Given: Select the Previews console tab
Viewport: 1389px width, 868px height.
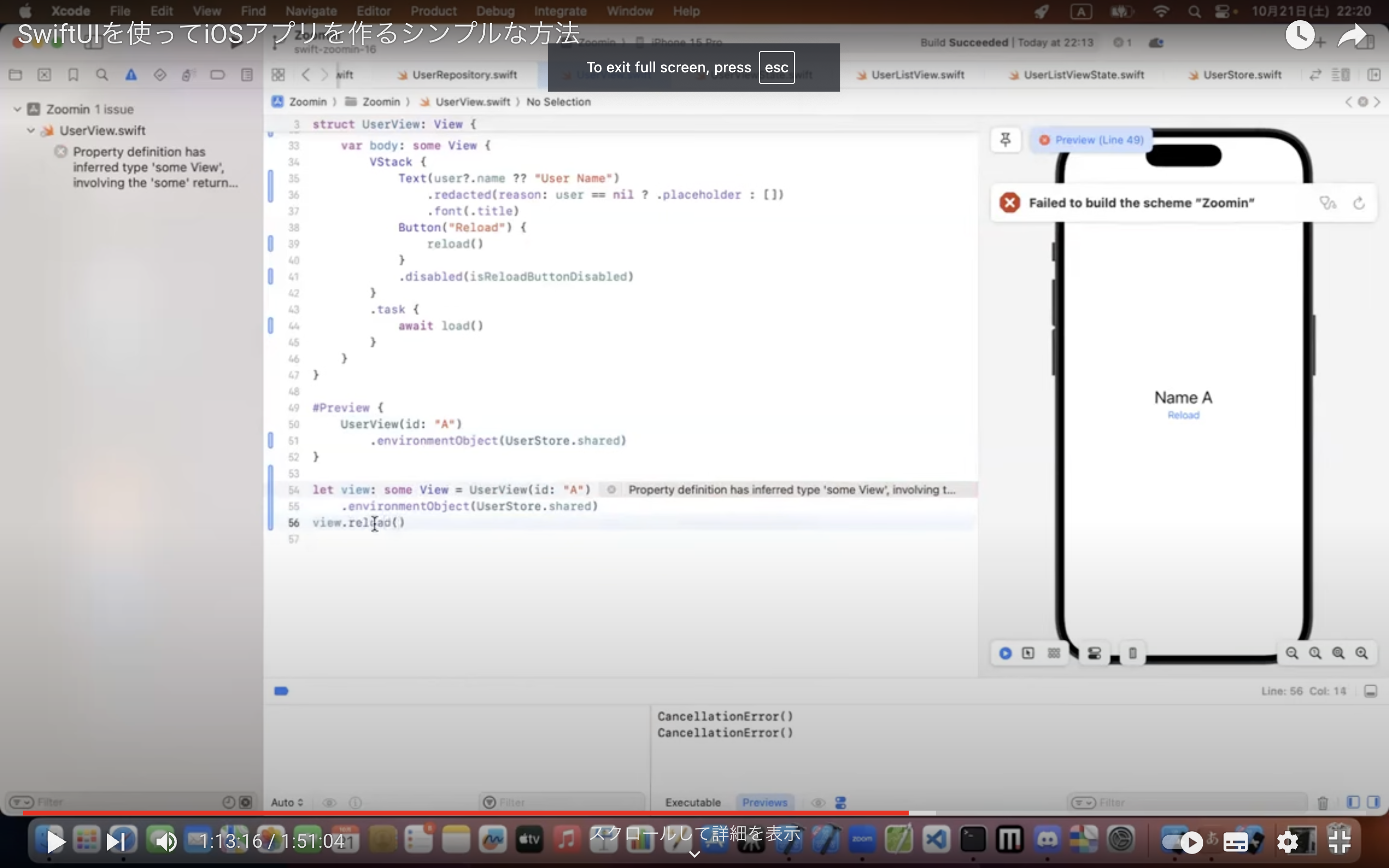Looking at the screenshot, I should (764, 802).
